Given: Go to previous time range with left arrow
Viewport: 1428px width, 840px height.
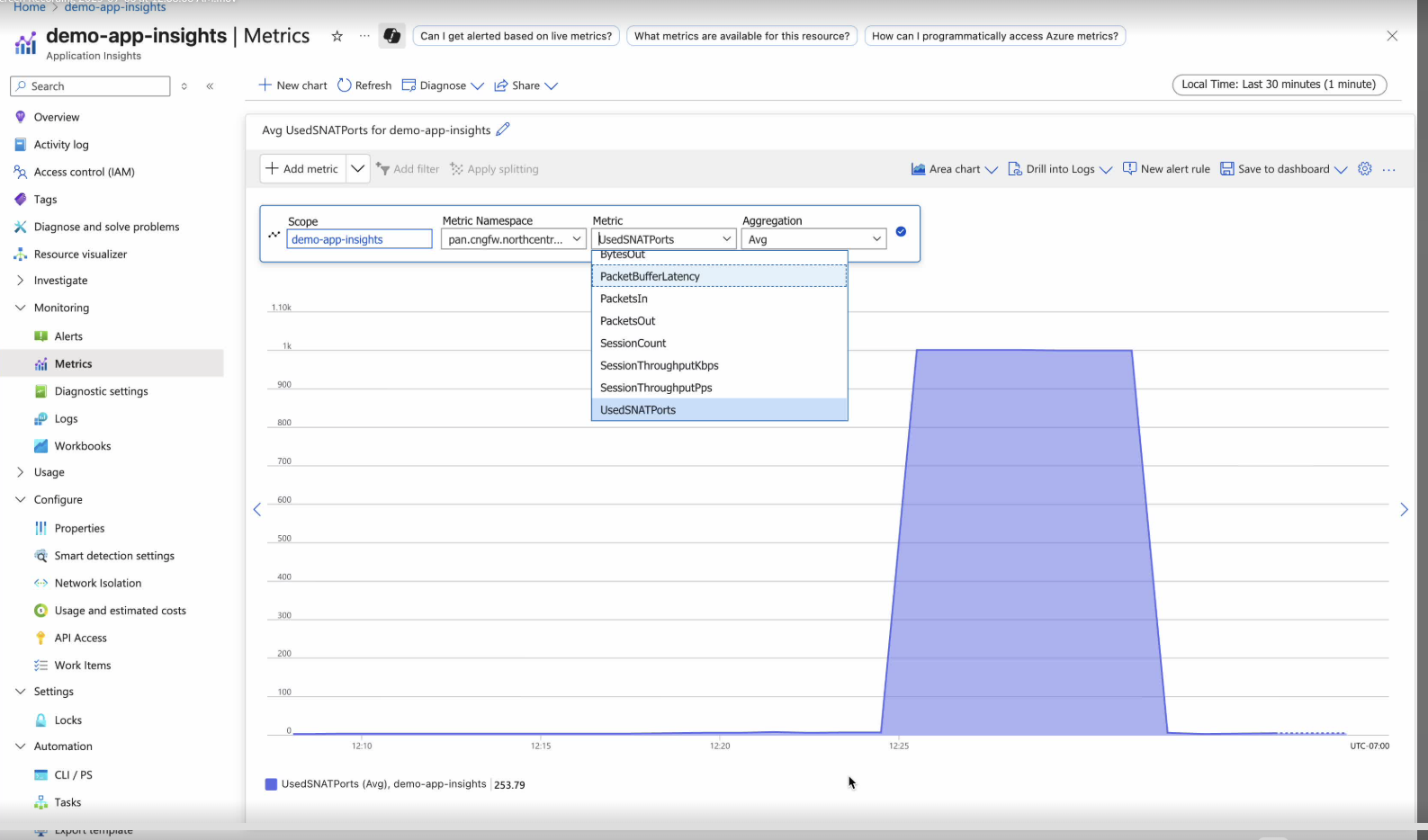Looking at the screenshot, I should click(257, 510).
